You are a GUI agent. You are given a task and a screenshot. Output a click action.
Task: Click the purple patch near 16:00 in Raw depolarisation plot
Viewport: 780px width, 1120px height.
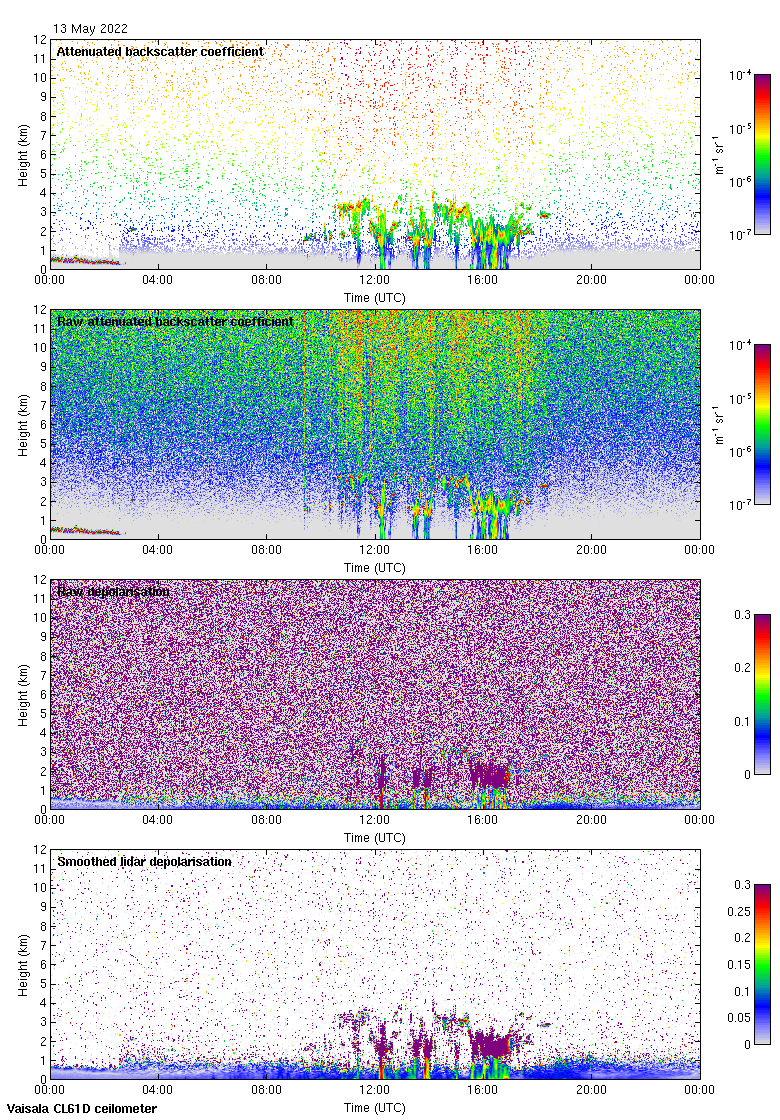click(x=490, y=775)
